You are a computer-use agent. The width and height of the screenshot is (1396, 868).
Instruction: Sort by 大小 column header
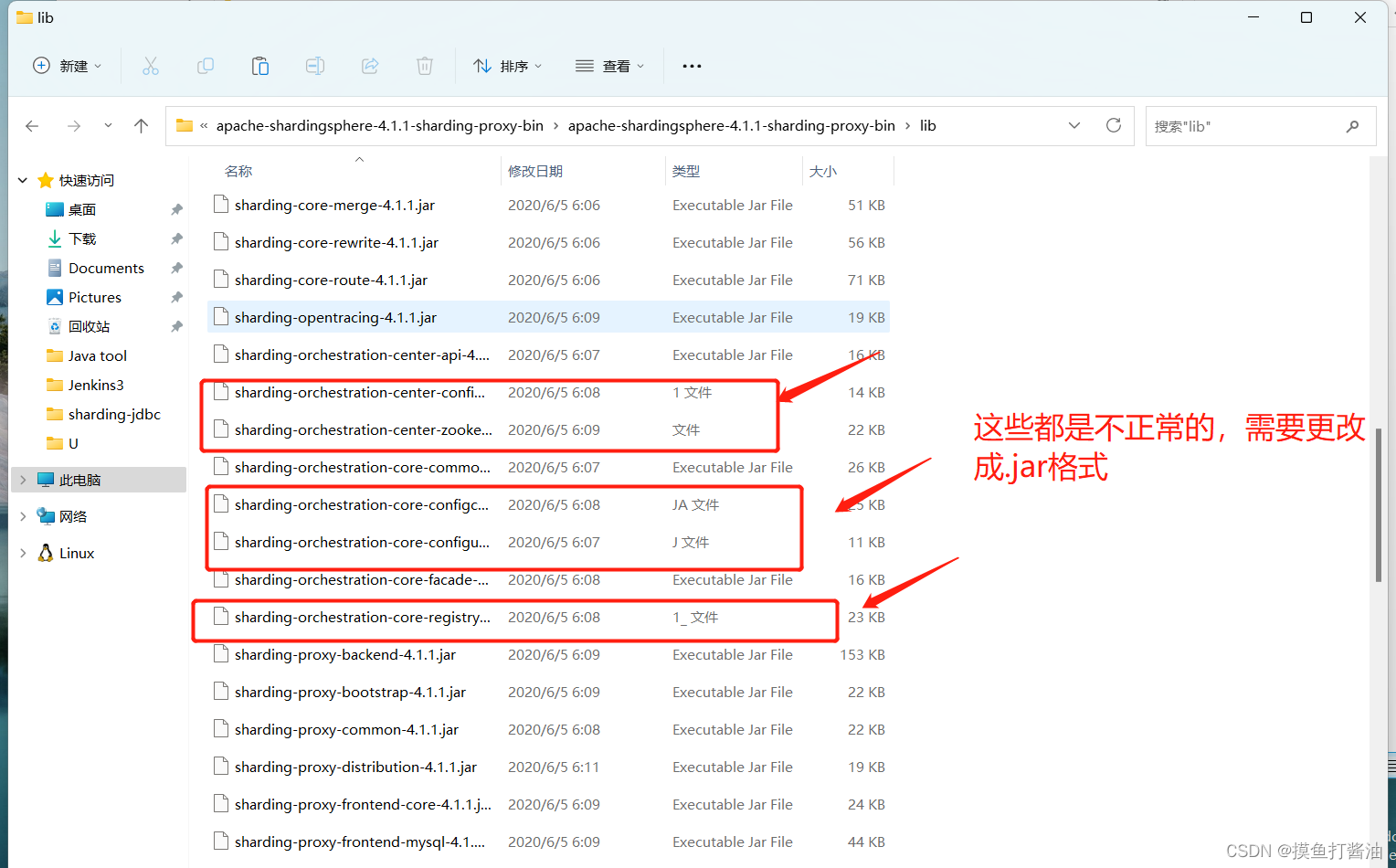(823, 171)
